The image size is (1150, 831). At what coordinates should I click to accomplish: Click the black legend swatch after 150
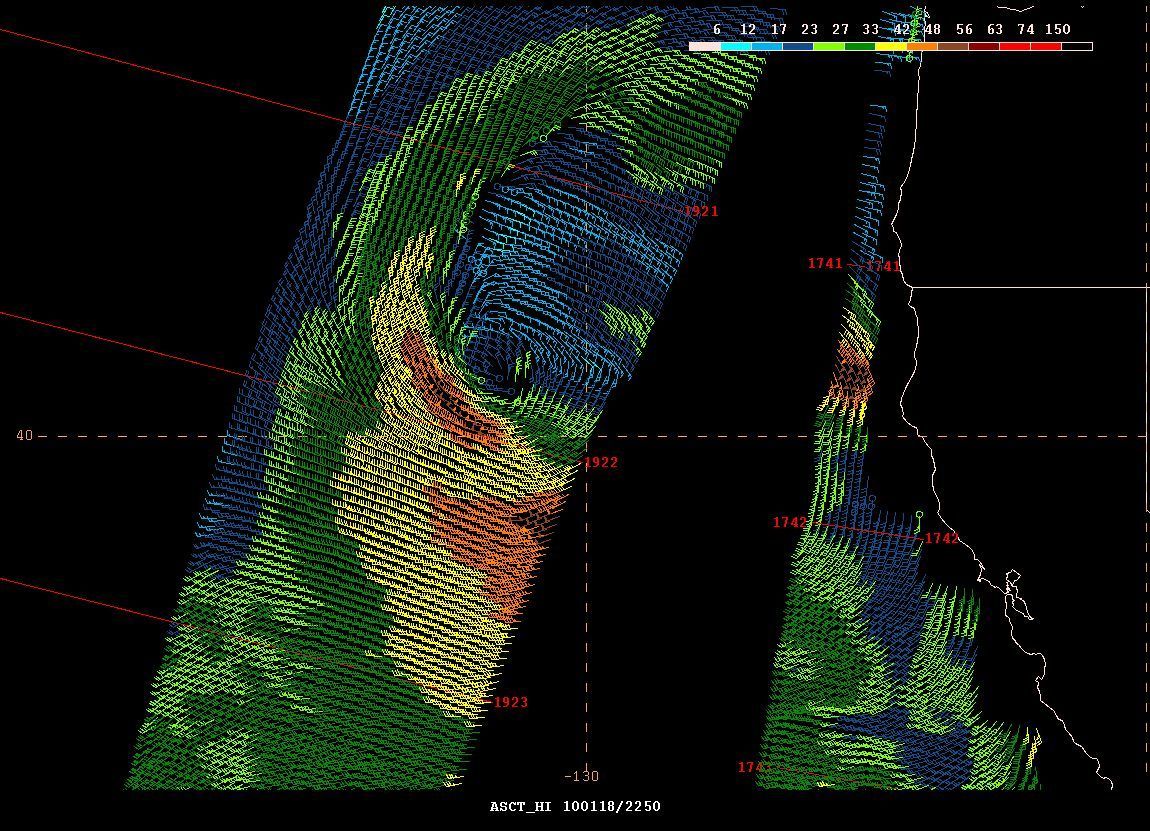pos(1077,46)
